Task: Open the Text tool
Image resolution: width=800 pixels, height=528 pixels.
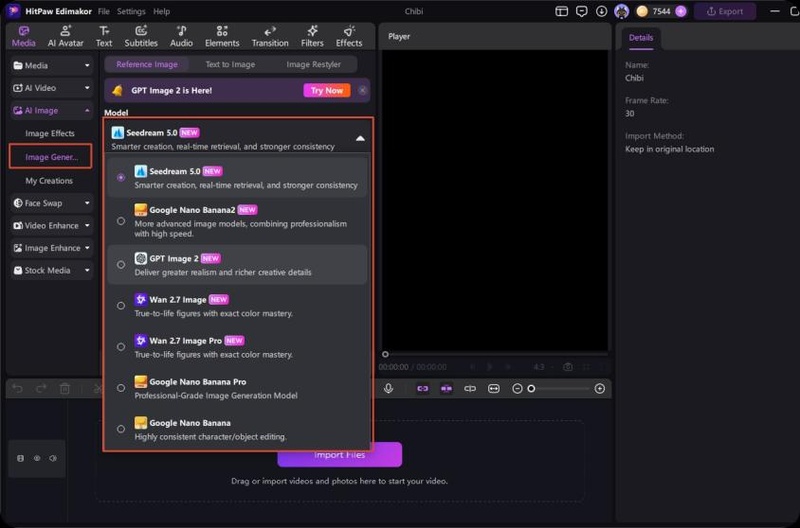Action: pos(104,37)
